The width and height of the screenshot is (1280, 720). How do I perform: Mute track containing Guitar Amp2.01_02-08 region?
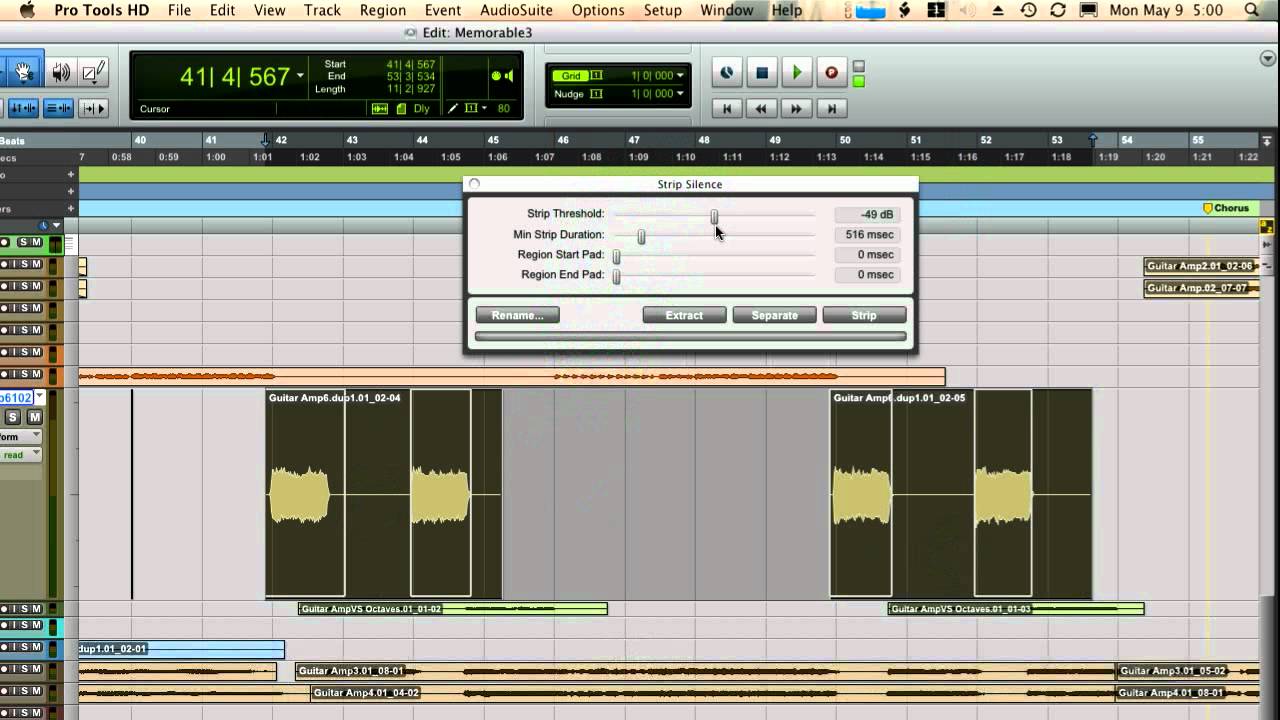(36, 264)
